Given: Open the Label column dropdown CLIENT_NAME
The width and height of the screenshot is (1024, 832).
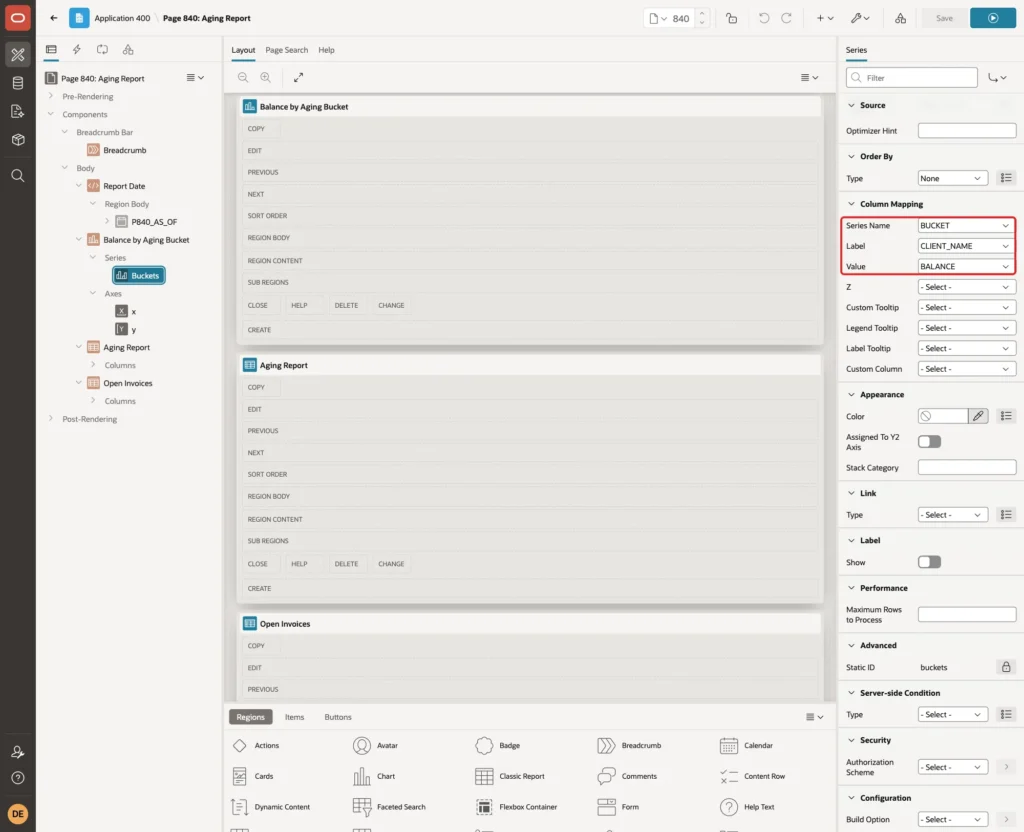Looking at the screenshot, I should point(967,246).
